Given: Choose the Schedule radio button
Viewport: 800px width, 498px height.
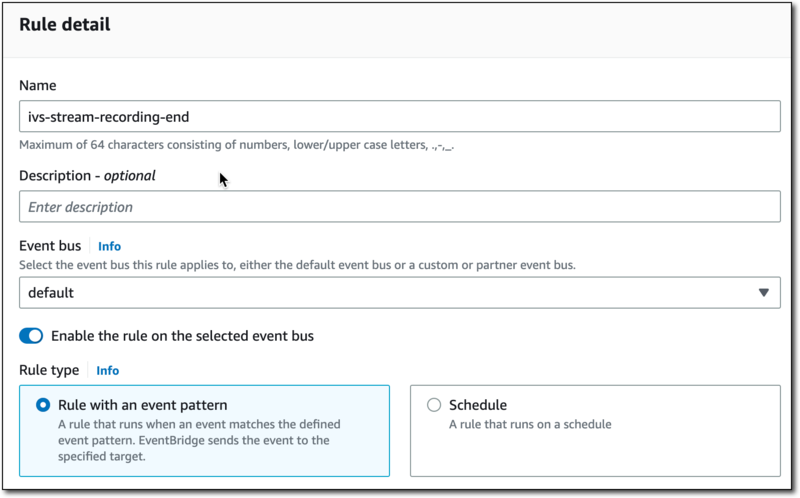Looking at the screenshot, I should pyautogui.click(x=434, y=405).
